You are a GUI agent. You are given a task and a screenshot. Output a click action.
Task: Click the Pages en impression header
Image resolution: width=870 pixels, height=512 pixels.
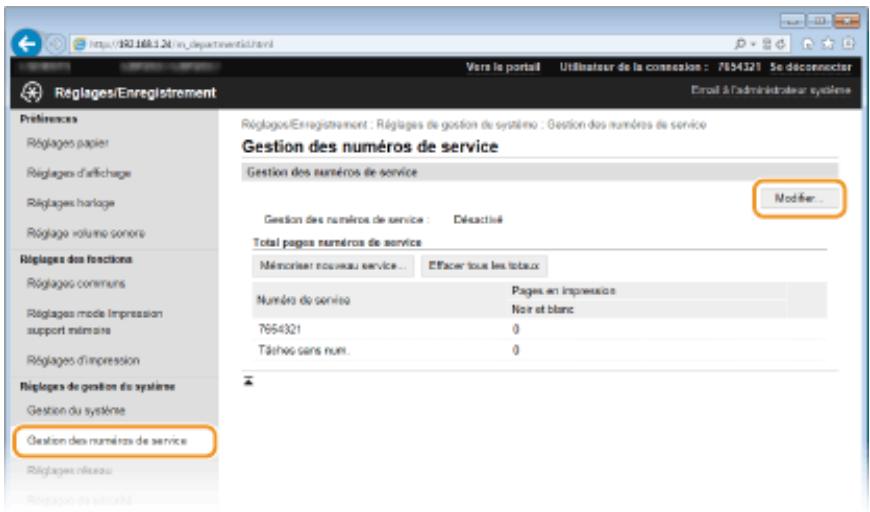pyautogui.click(x=563, y=291)
